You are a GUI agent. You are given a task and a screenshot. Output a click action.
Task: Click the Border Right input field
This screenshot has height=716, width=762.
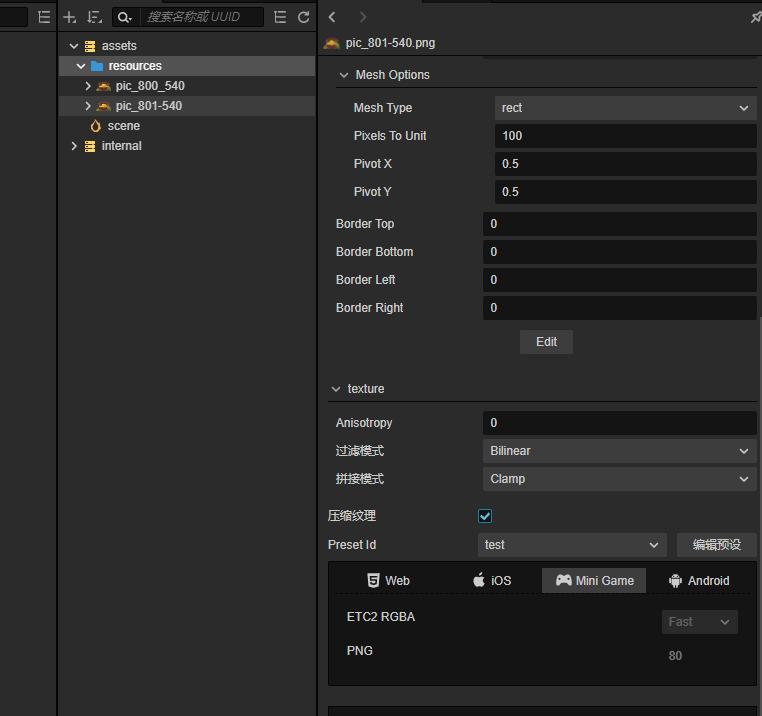tap(620, 308)
